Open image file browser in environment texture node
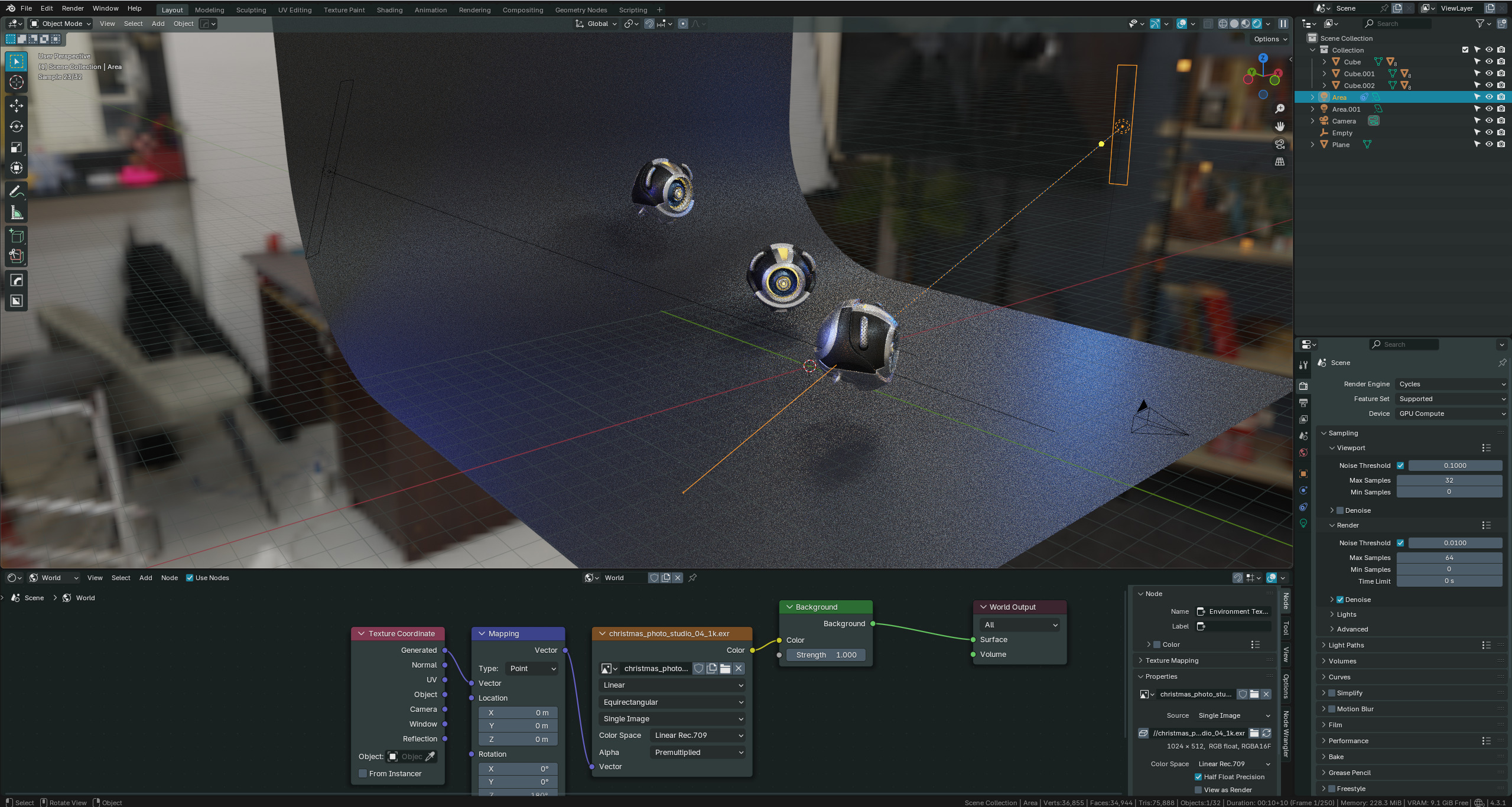1512x807 pixels. click(x=725, y=668)
